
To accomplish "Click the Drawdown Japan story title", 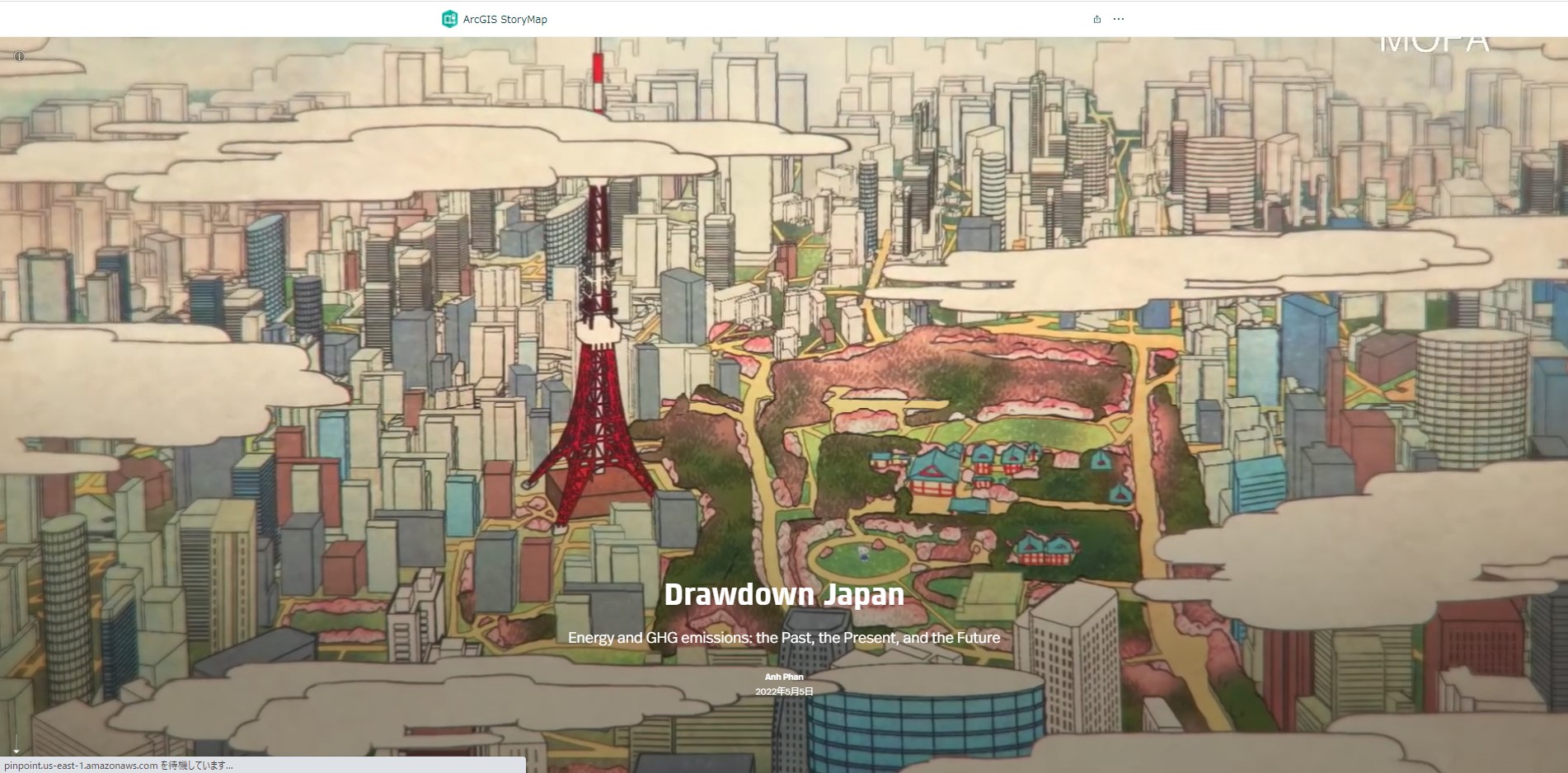I will coord(783,594).
